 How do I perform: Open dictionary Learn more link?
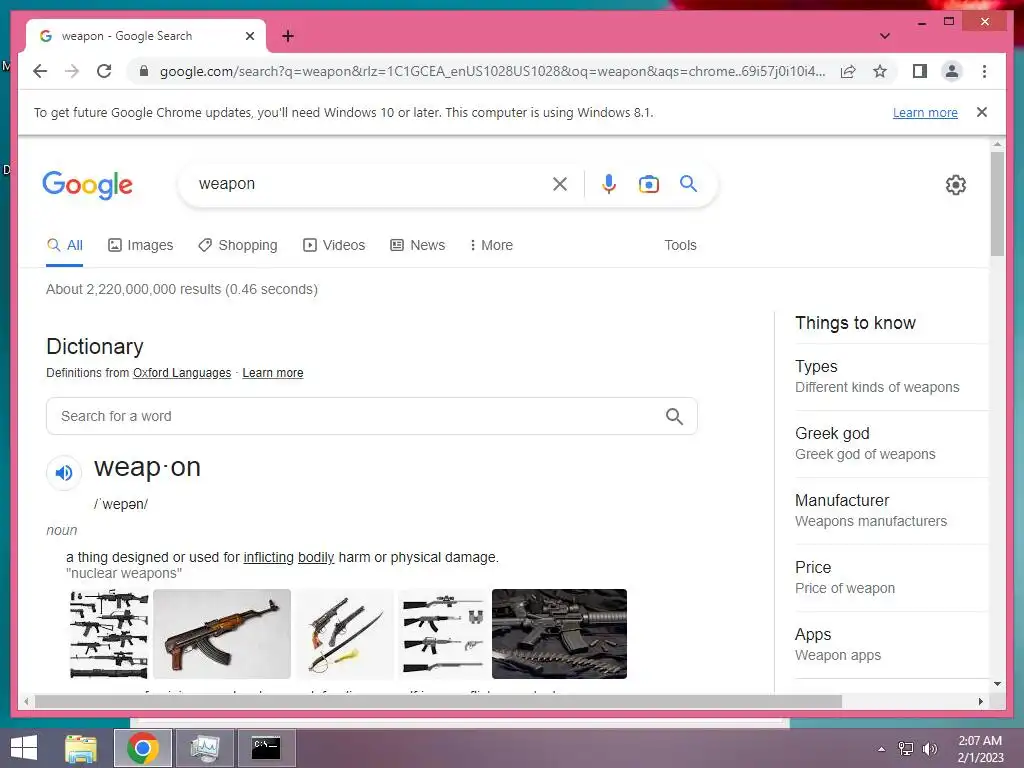tap(272, 373)
